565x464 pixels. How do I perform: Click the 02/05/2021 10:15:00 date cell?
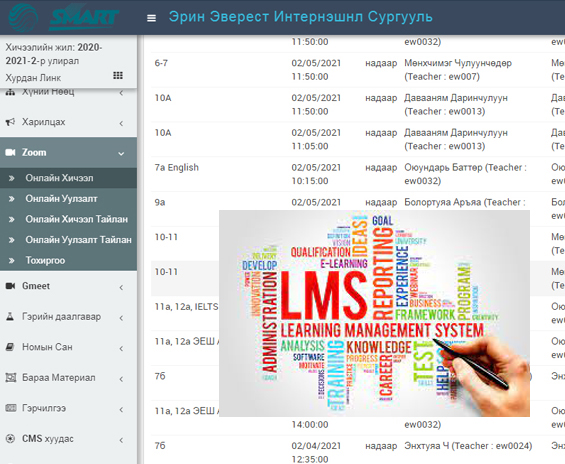pos(316,174)
